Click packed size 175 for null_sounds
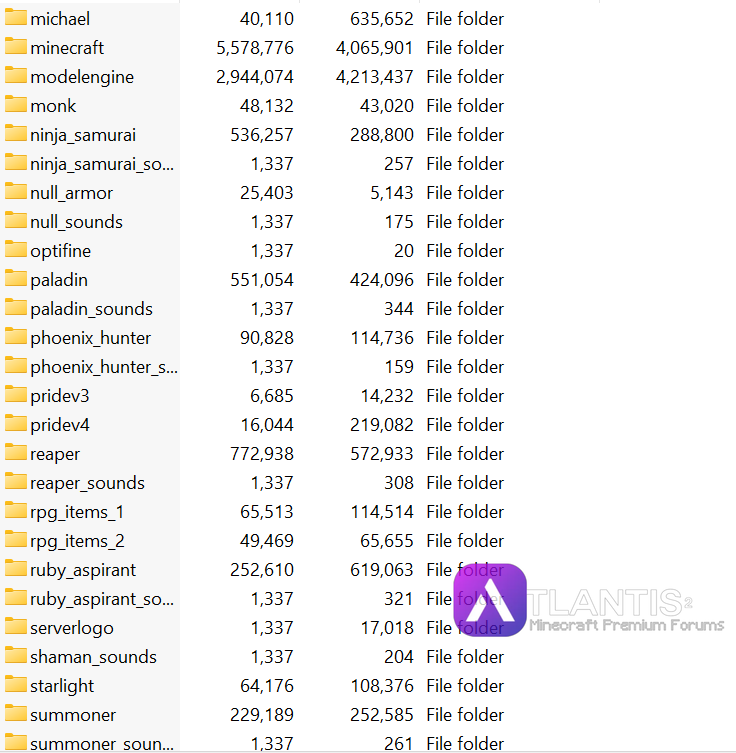736x753 pixels. tap(399, 222)
